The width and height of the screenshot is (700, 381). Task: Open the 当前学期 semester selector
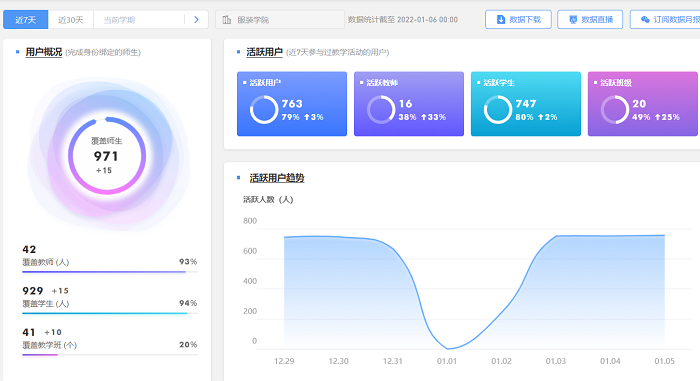[139, 20]
